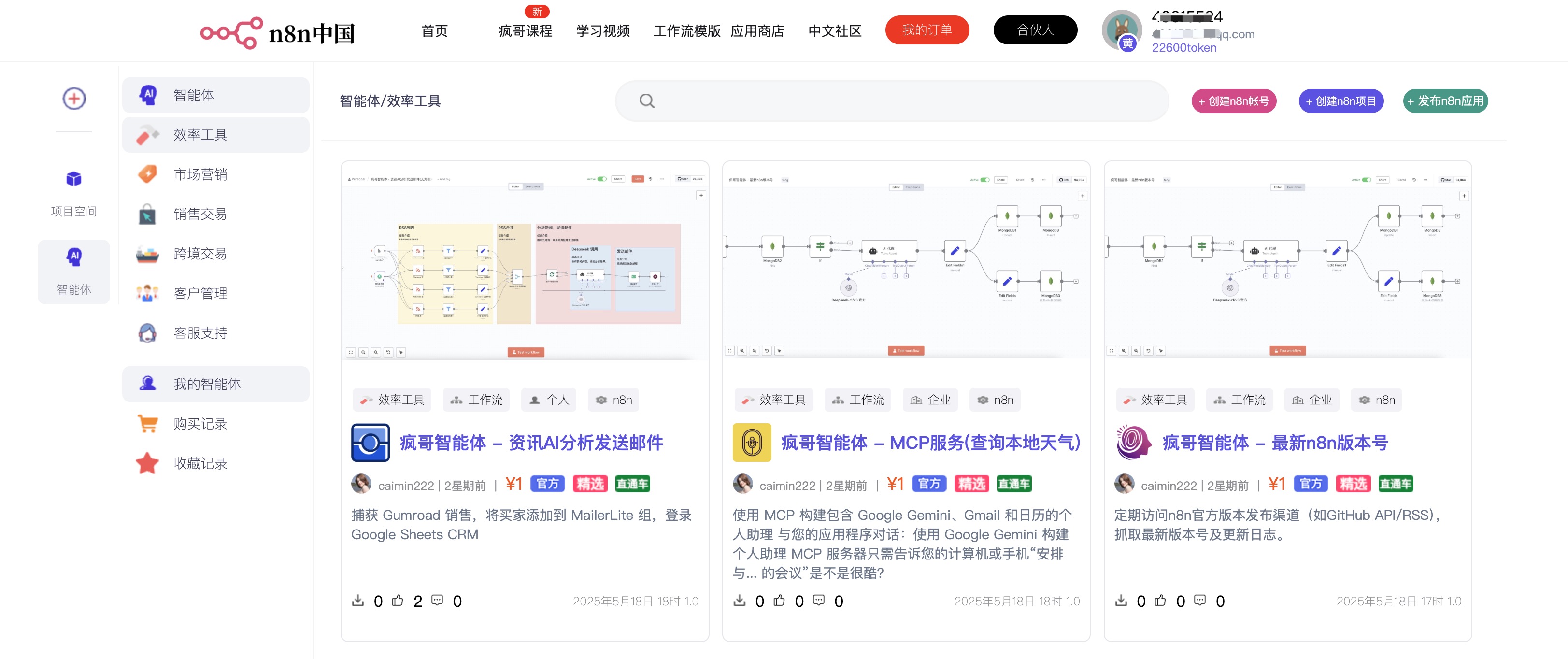Viewport: 1568px width, 659px height.
Task: Select 智能体 in the left rail
Action: (x=73, y=271)
